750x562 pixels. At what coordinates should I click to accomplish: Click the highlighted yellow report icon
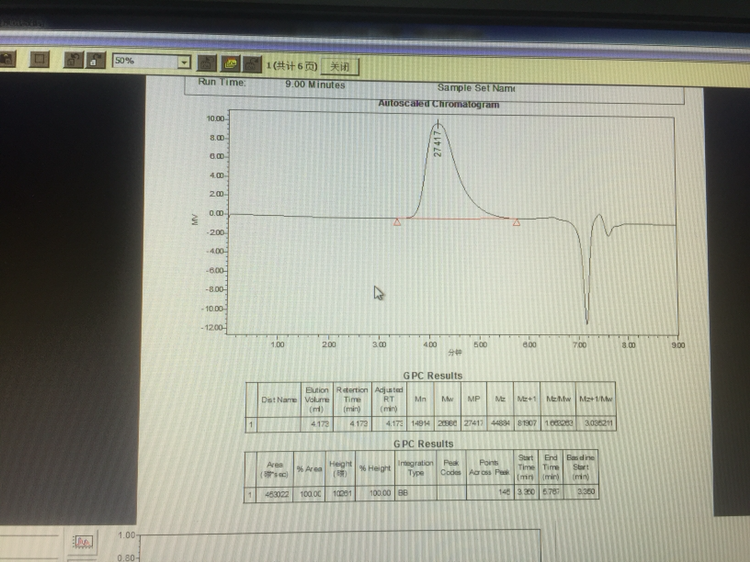230,64
